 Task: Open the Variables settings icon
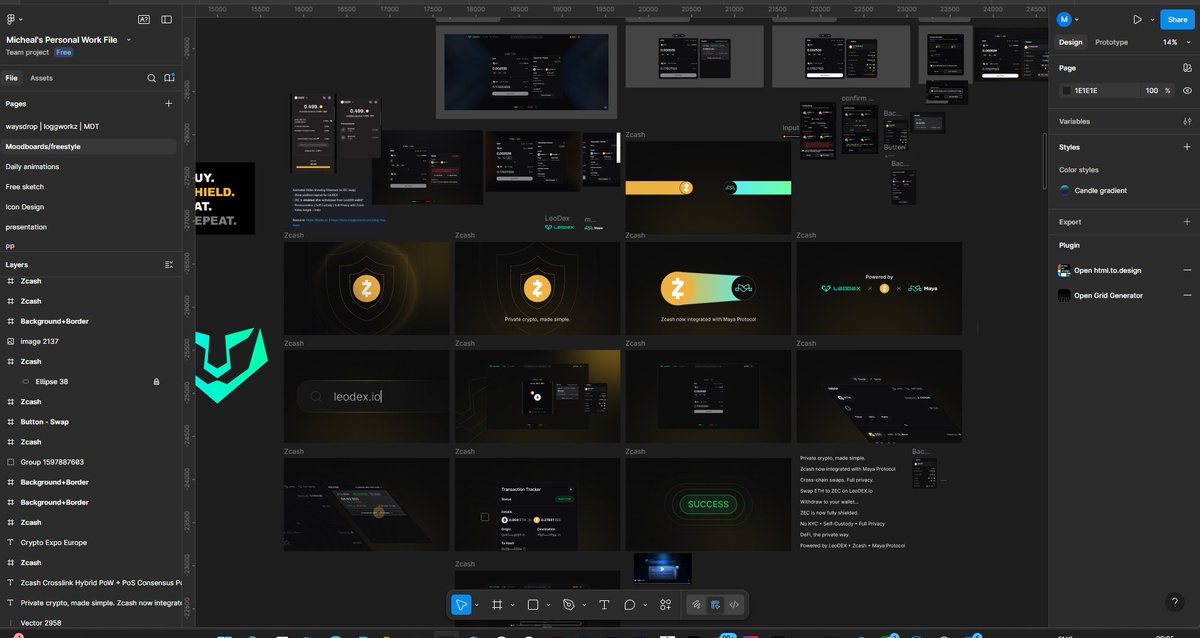pos(1187,121)
